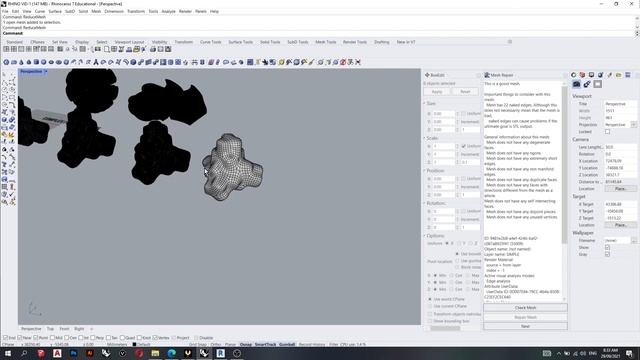Screen dimensions: 640x360
Task: Open the yellow folder panel icon
Action: click(x=619, y=75)
